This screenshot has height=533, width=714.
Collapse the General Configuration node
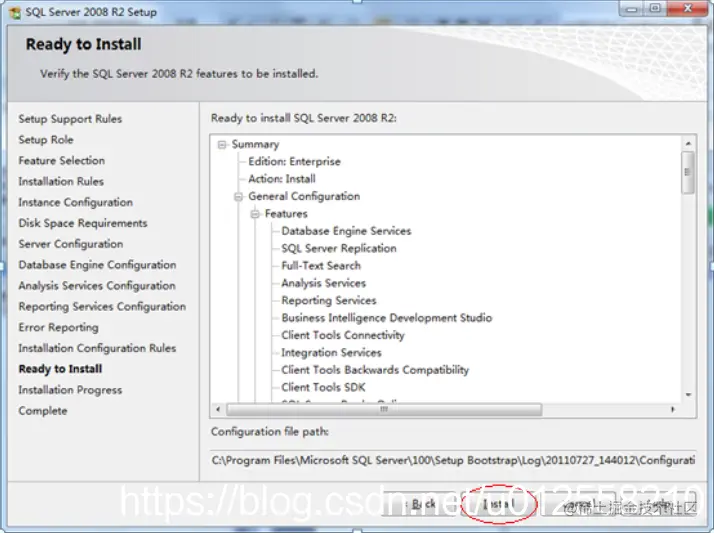point(239,197)
